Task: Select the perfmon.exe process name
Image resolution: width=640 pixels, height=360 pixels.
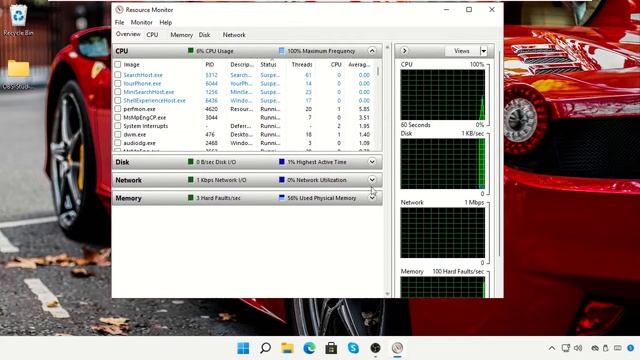Action: 139,109
